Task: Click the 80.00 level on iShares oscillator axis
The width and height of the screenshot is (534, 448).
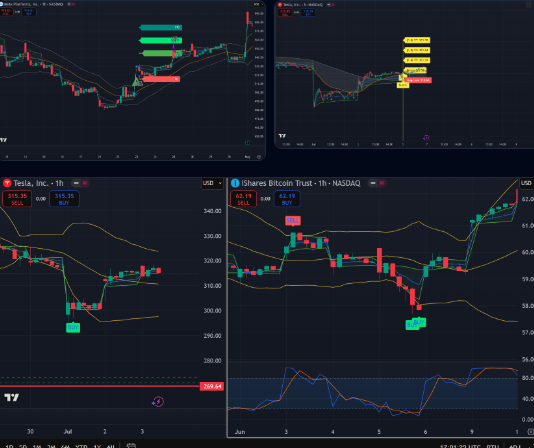Action: coord(528,378)
